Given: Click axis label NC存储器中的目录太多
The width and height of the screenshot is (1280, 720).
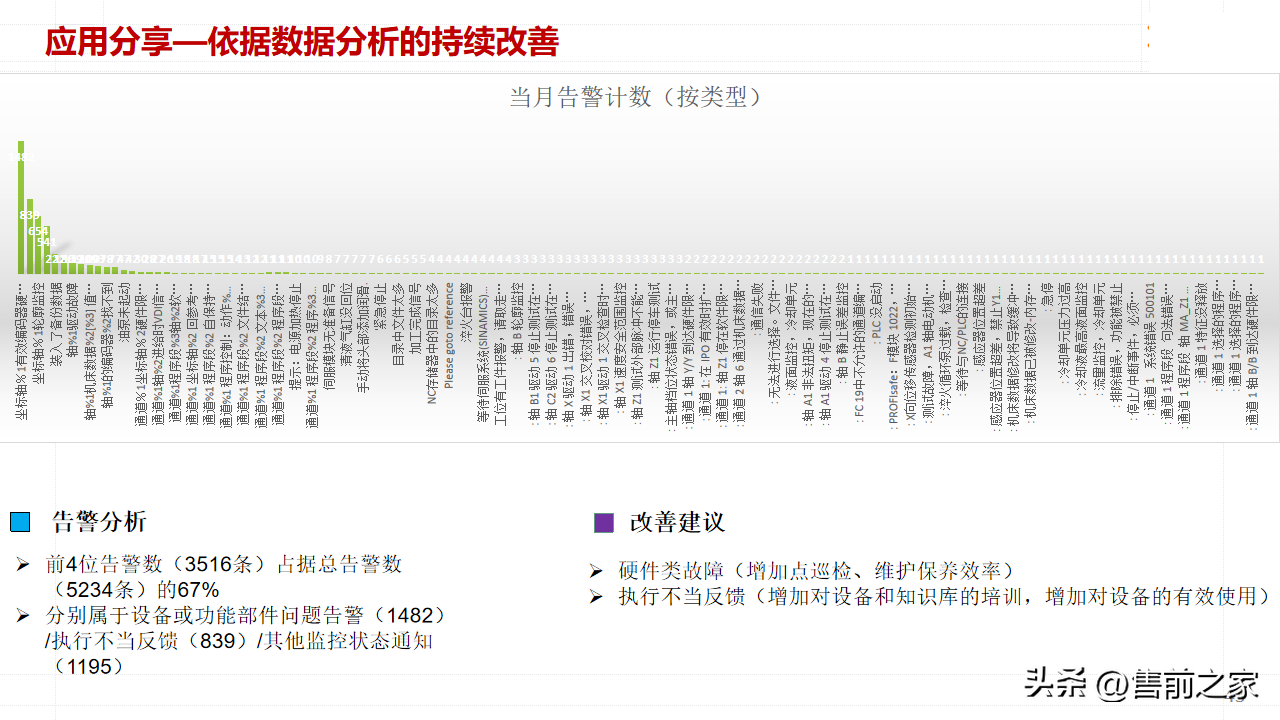Looking at the screenshot, I should click(431, 343).
